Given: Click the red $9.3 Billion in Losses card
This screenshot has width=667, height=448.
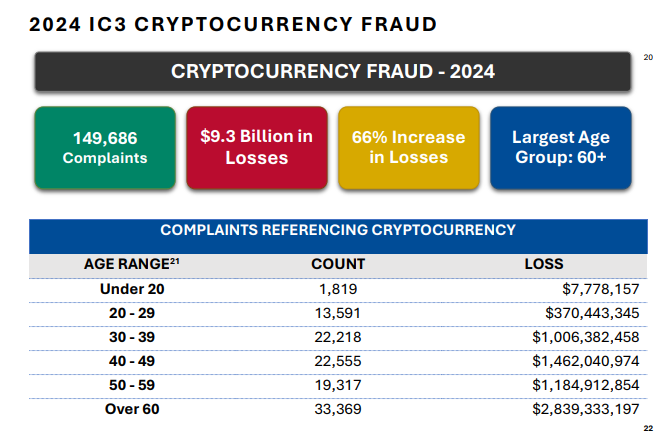Looking at the screenshot, I should pyautogui.click(x=256, y=147).
